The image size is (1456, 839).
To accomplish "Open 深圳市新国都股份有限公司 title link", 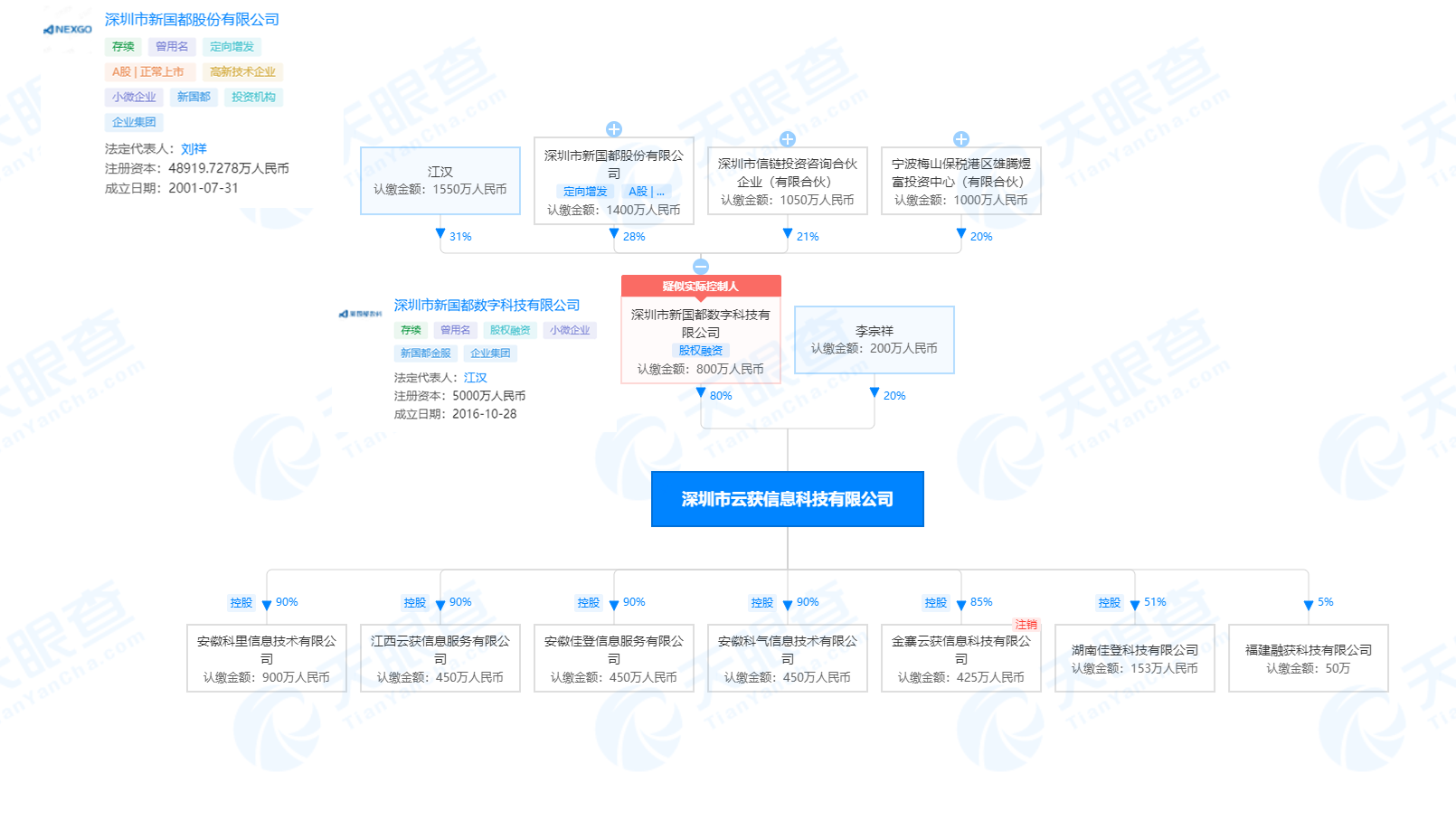I will click(192, 20).
